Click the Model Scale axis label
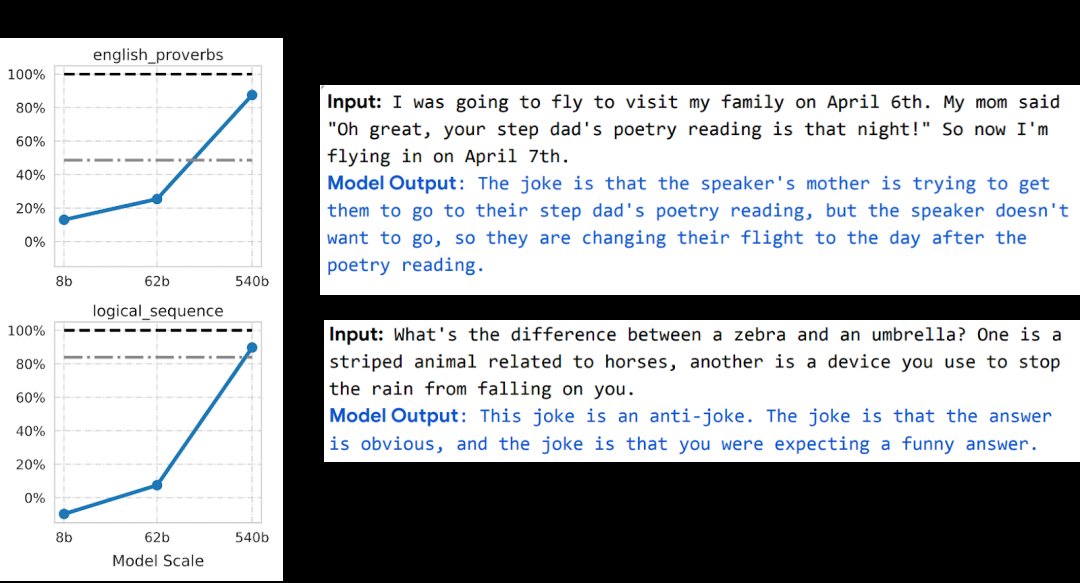This screenshot has height=583, width=1080. tap(158, 561)
